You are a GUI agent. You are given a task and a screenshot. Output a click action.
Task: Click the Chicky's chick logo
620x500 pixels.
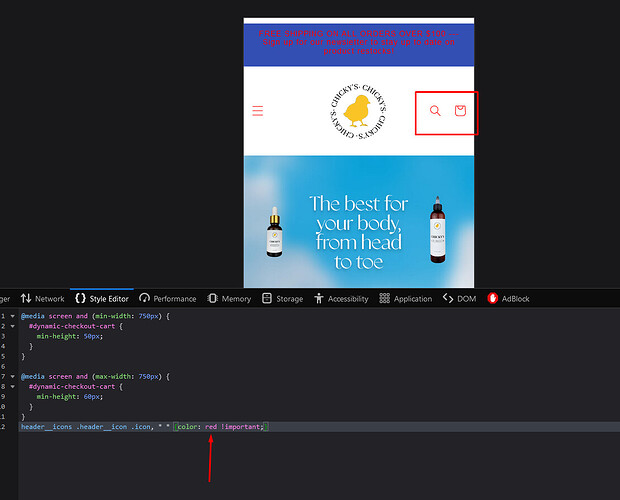(358, 111)
